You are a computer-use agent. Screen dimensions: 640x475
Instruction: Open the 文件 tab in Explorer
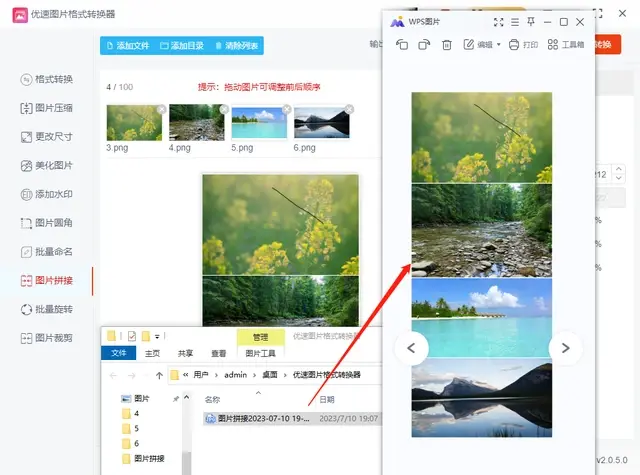118,353
